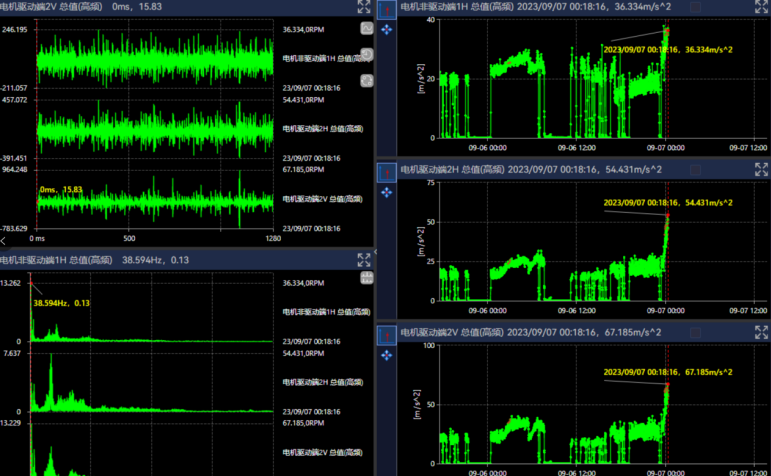Expand the spectrum panel to fullscreen

click(365, 259)
